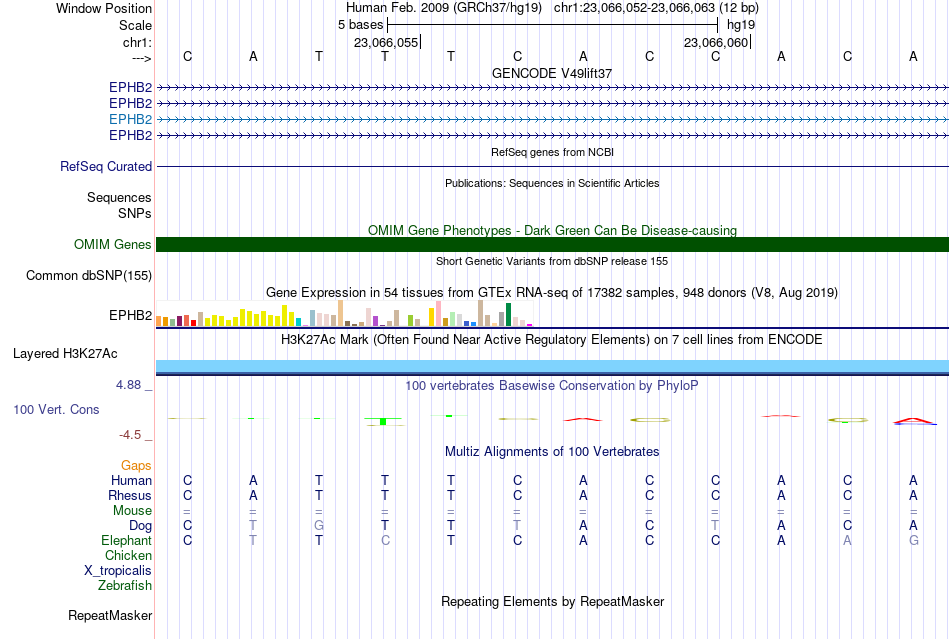Viewport: 950px width, 639px height.
Task: Click the yellow bars in GTEx expression chart
Action: pyautogui.click(x=250, y=317)
